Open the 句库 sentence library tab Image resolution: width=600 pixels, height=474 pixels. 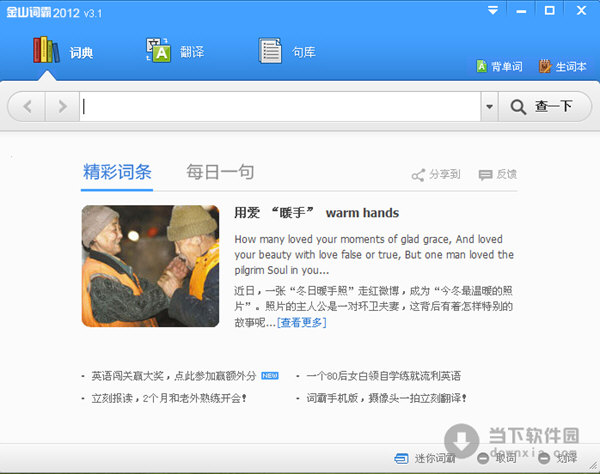[x=287, y=51]
